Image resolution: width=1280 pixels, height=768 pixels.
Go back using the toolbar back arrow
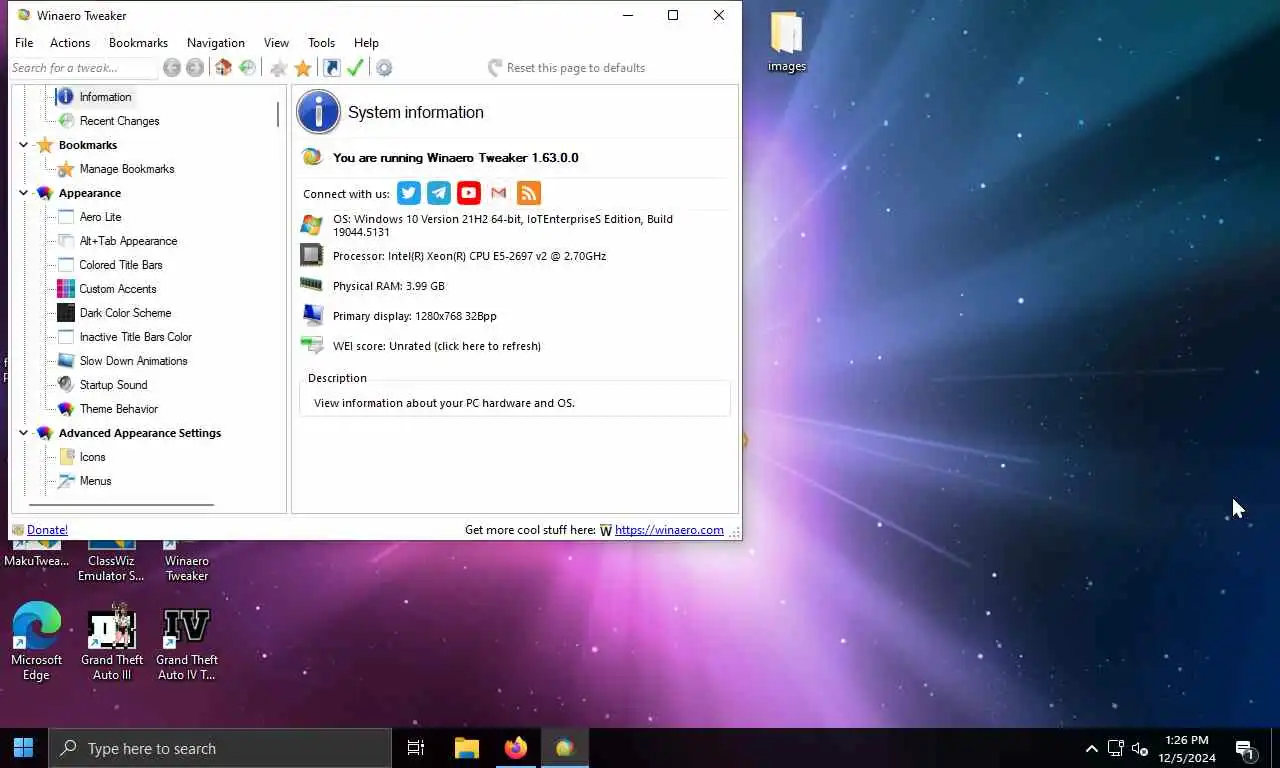(172, 68)
